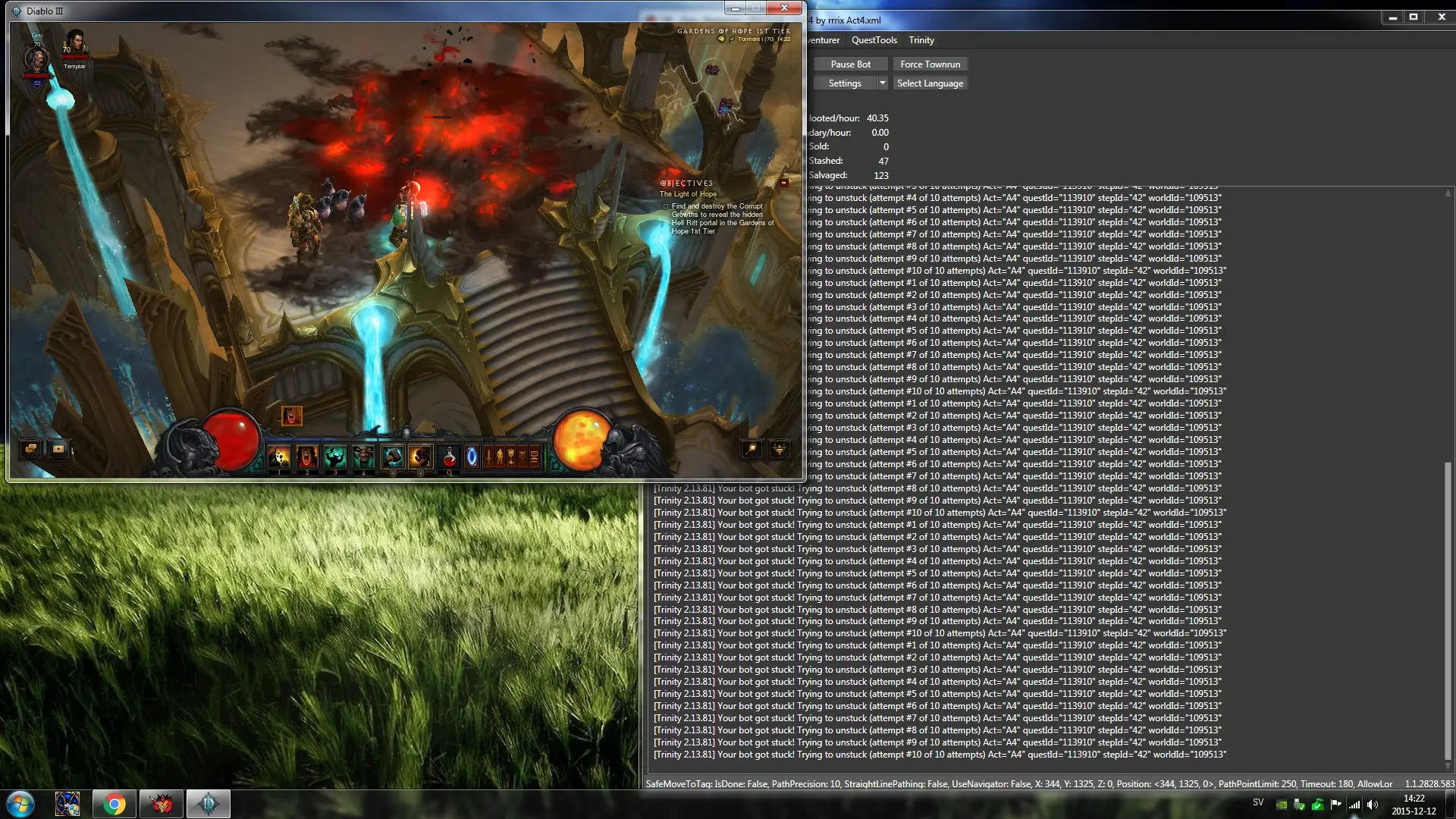Activate skill slot 2 screaming face icon
Screen dimensions: 1456x819
coord(307,457)
